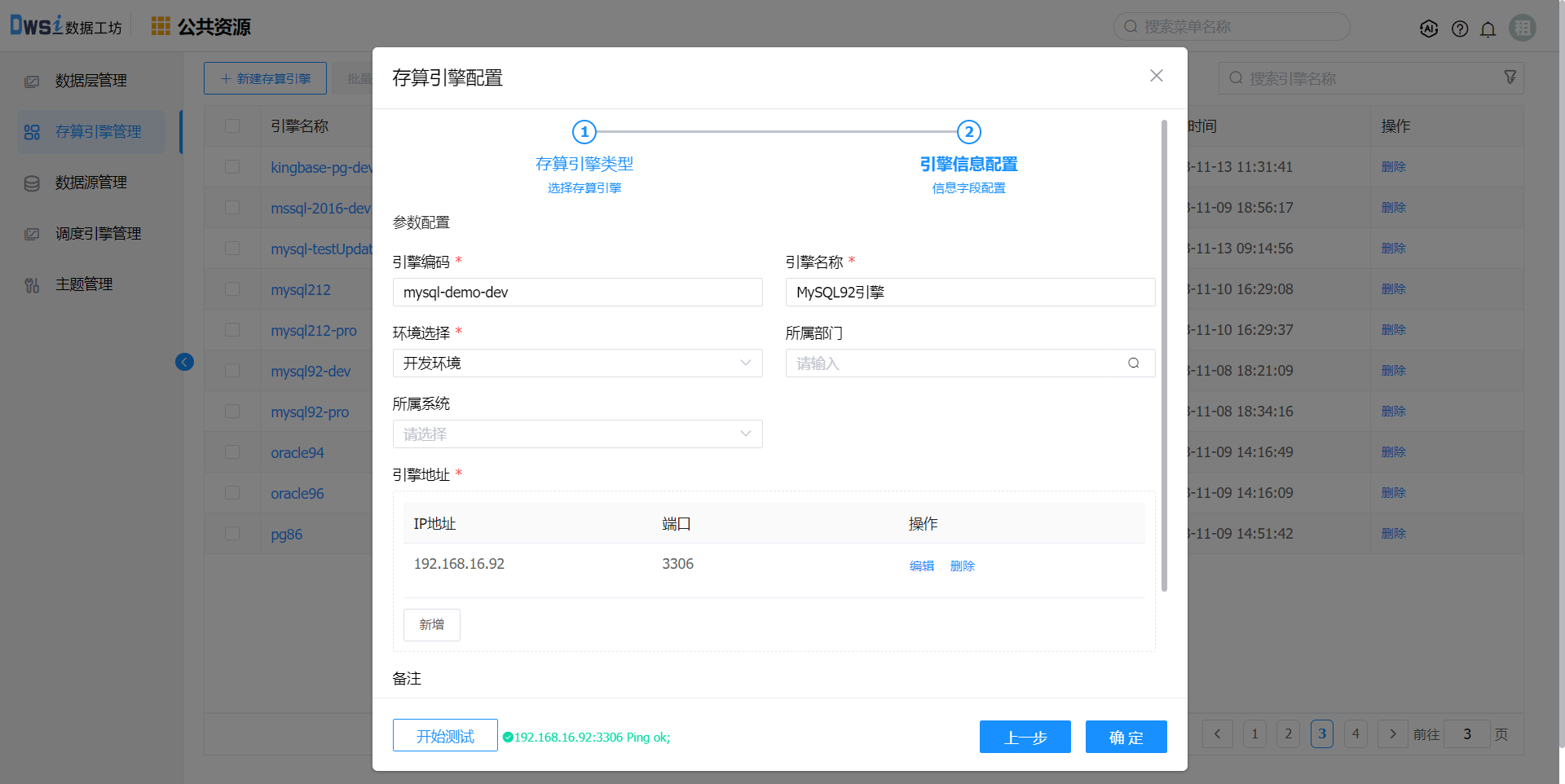Go to next page arrow in pagination

[1392, 734]
